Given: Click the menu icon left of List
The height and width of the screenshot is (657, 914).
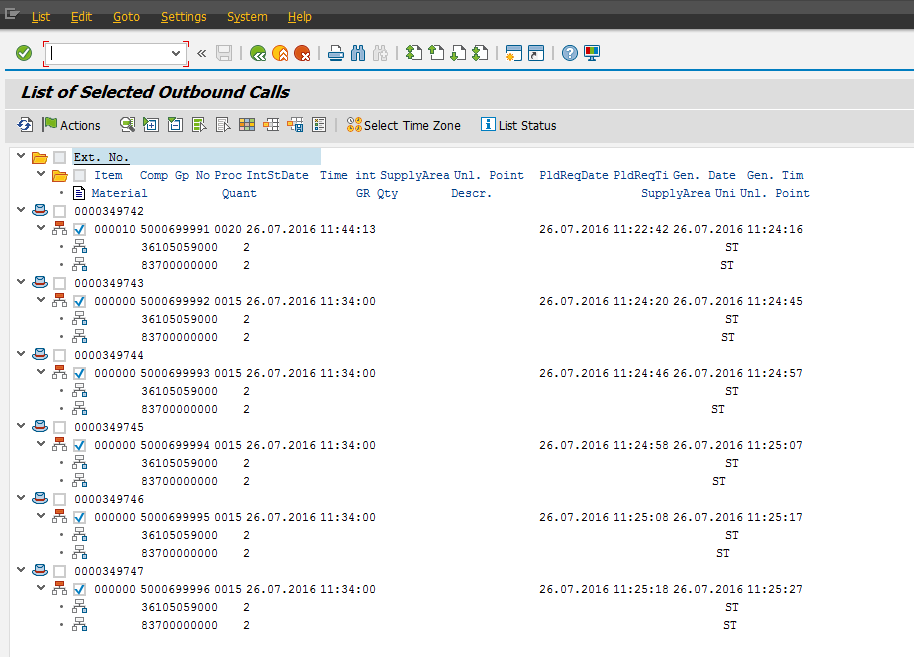Looking at the screenshot, I should 12,14.
